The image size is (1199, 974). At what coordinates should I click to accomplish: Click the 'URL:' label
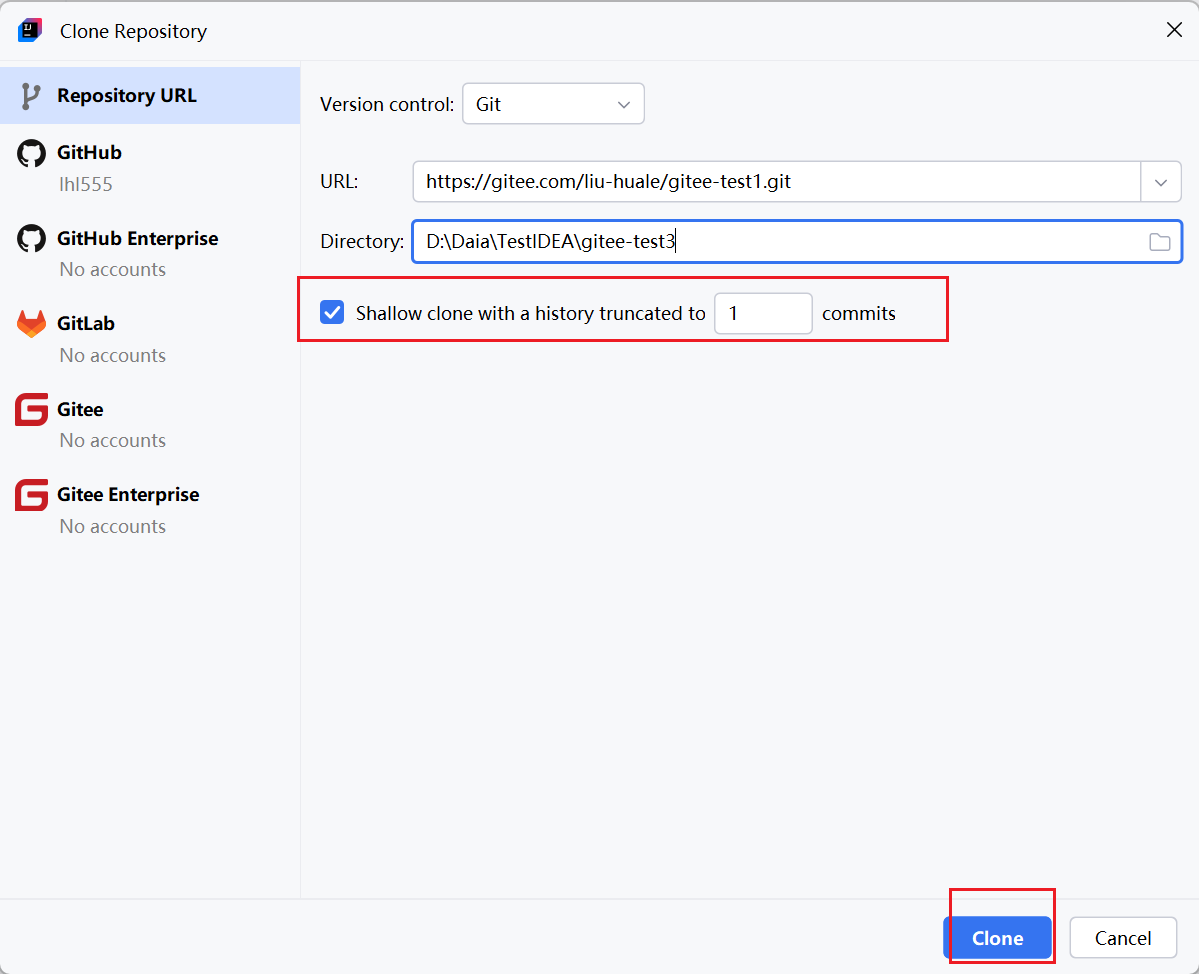tap(339, 182)
